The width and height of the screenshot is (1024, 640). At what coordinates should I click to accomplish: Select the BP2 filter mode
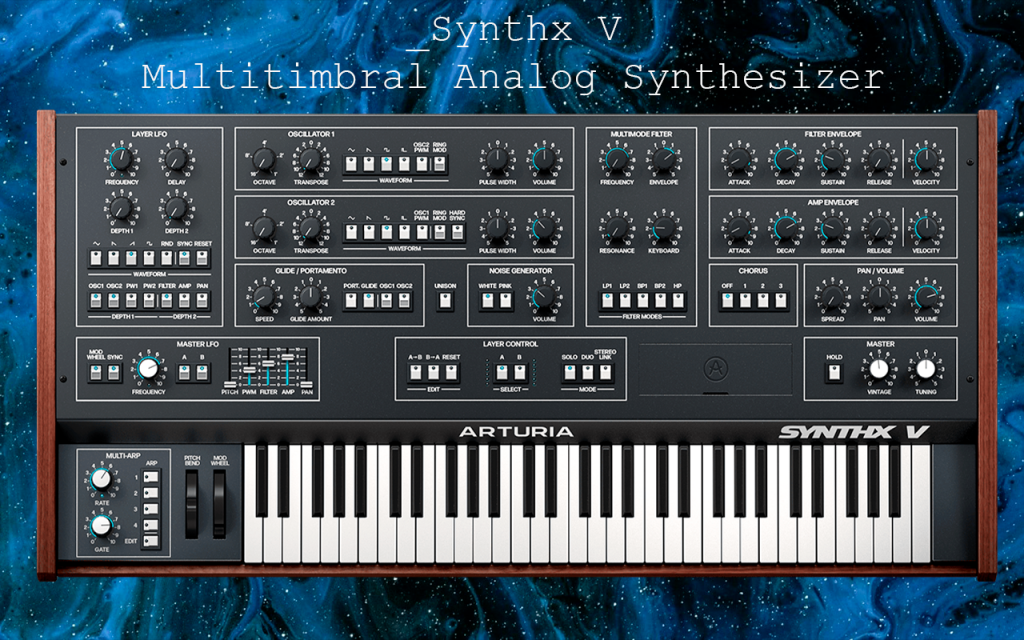pos(660,300)
